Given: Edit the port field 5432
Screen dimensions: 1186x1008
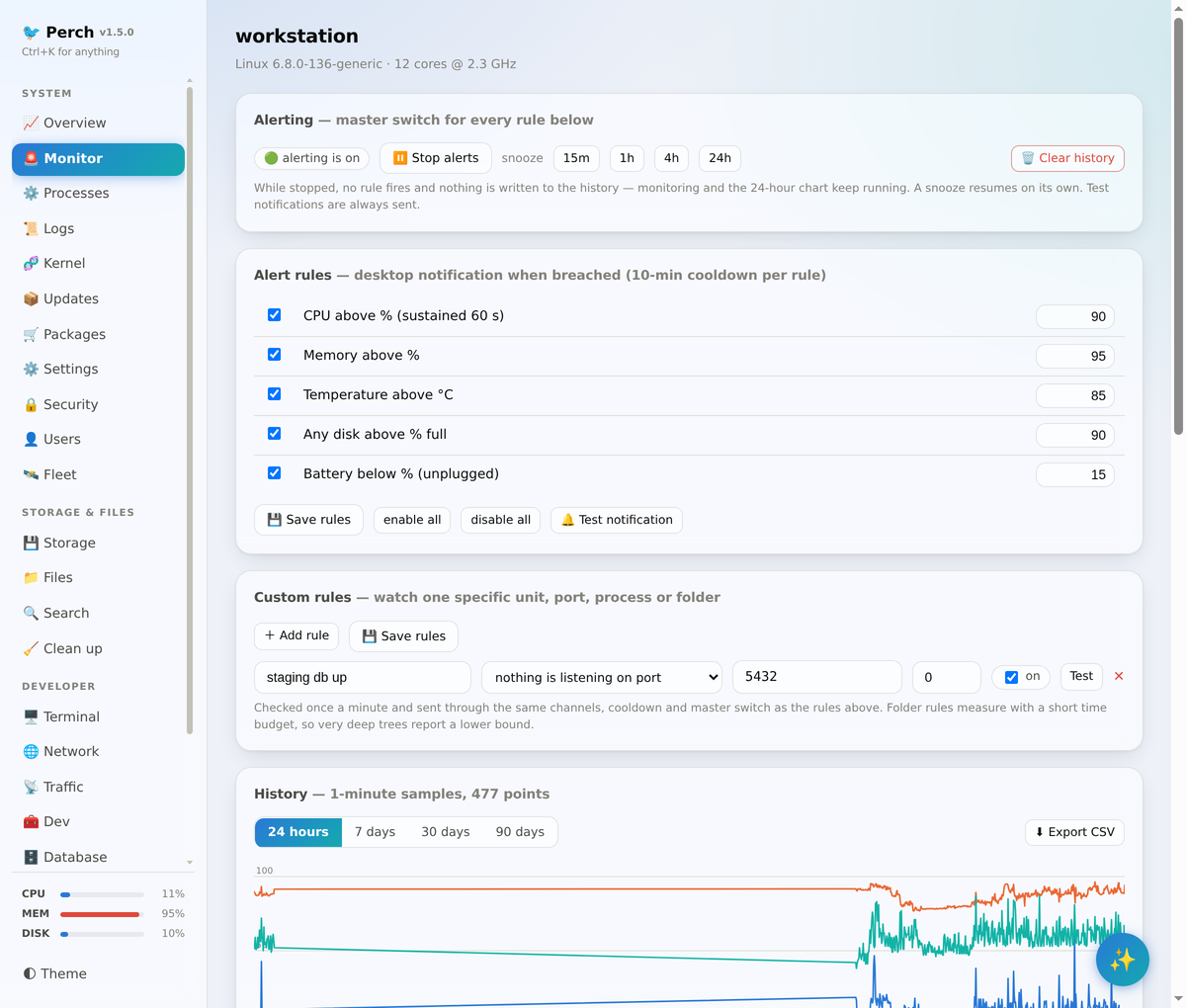Looking at the screenshot, I should [x=817, y=677].
